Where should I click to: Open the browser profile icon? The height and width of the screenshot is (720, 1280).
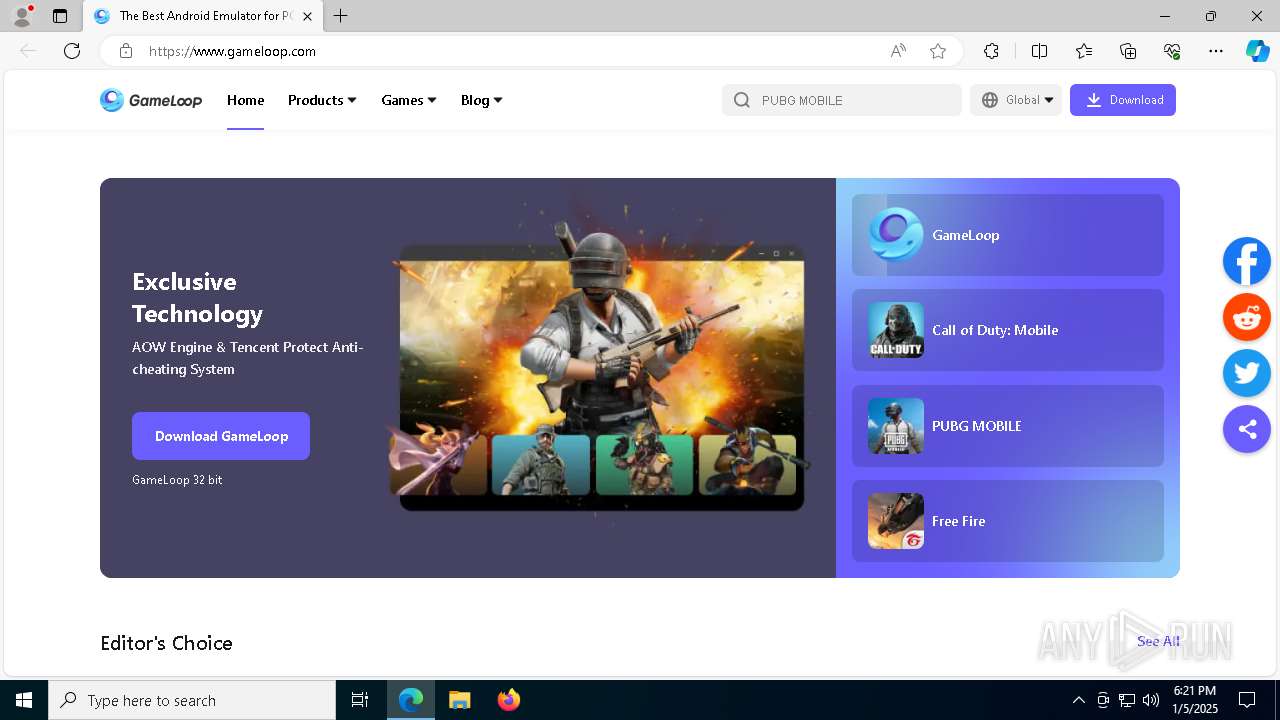click(x=22, y=16)
